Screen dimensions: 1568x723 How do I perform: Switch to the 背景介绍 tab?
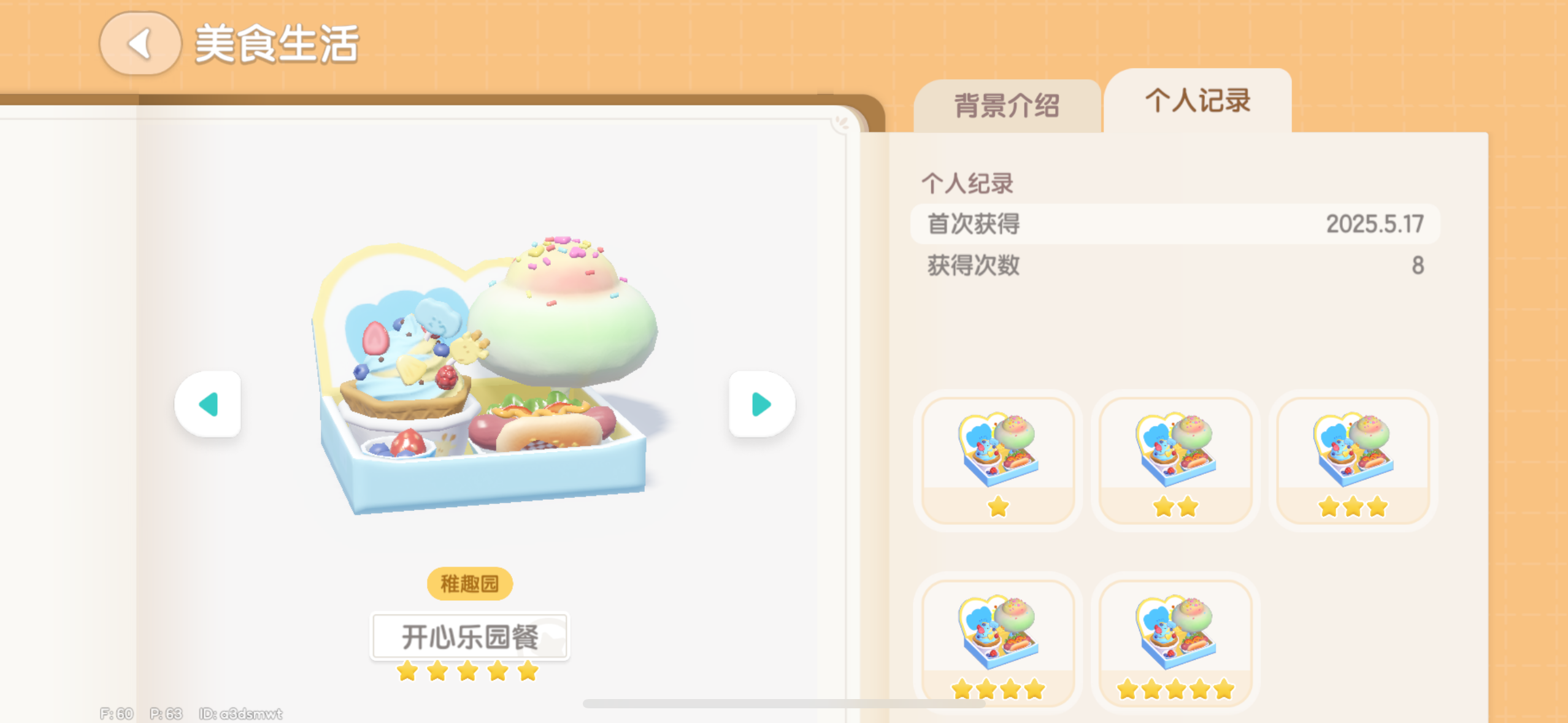click(1007, 106)
